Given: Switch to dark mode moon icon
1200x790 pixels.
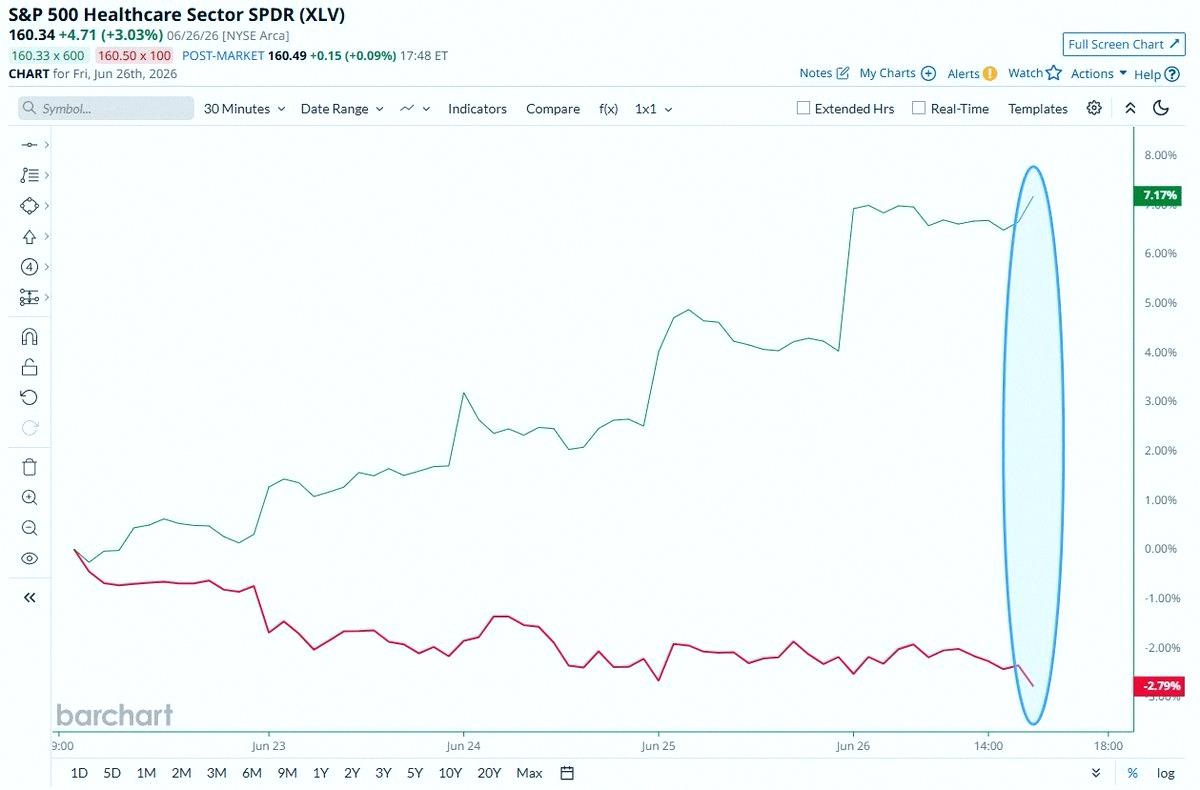Looking at the screenshot, I should tap(1161, 108).
